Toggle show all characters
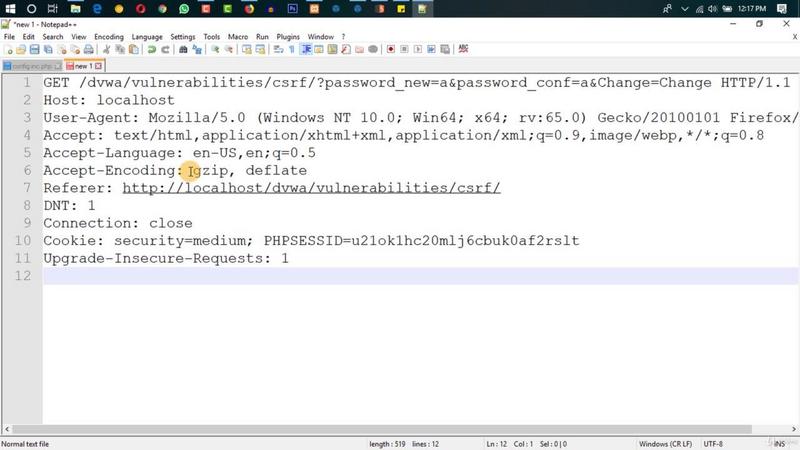Screen dimensions: 800x450 (x=292, y=49)
